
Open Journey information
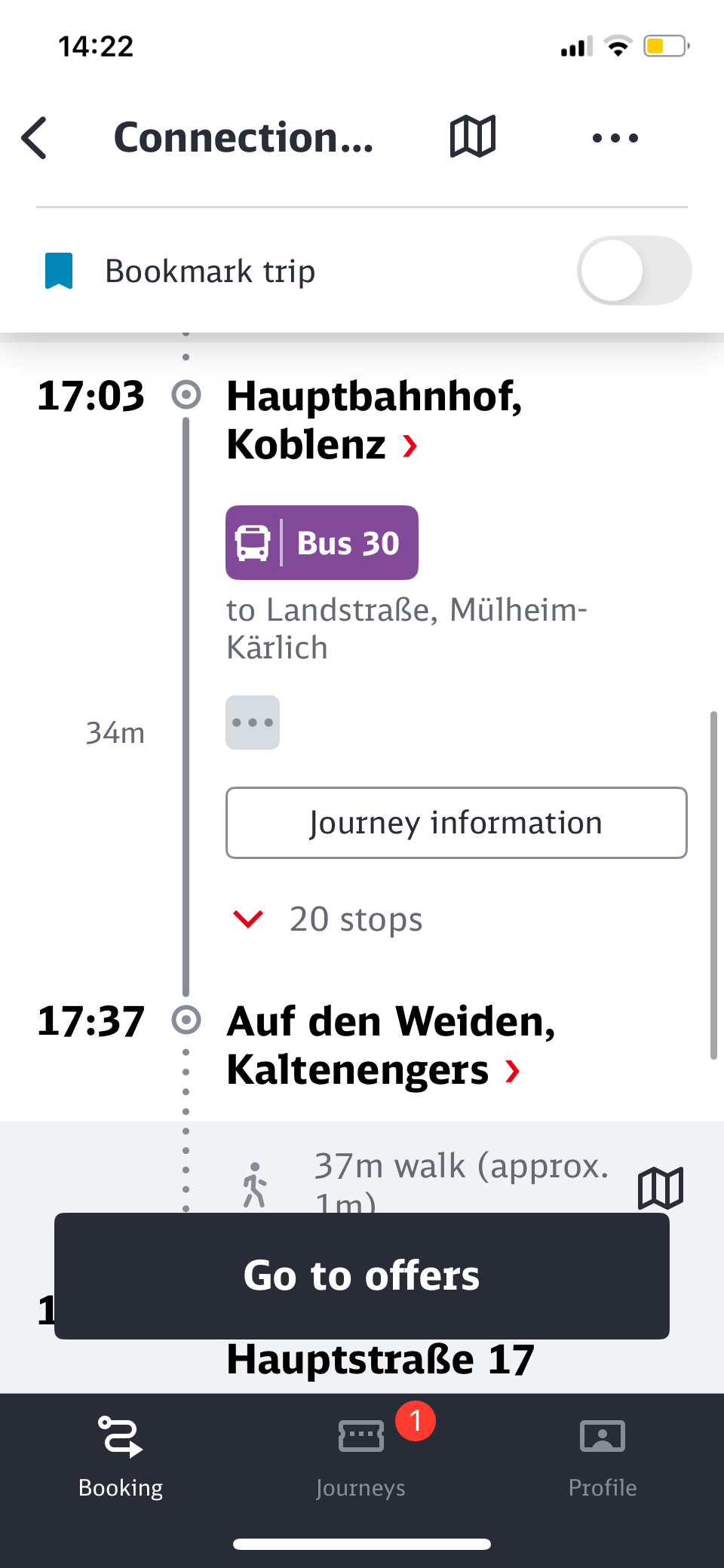click(x=456, y=823)
